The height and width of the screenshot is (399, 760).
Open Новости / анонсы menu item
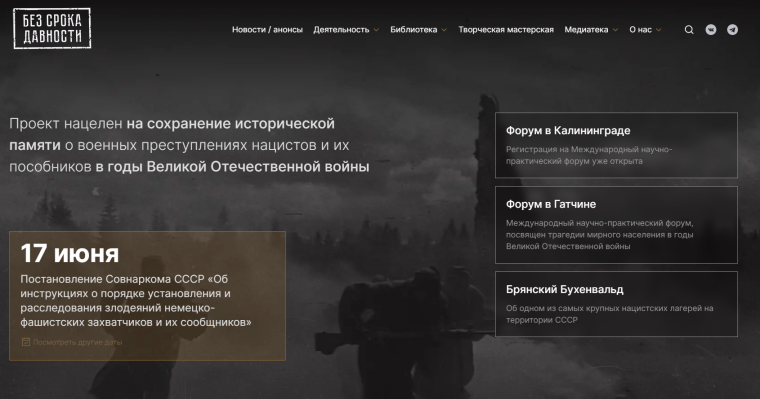(267, 30)
